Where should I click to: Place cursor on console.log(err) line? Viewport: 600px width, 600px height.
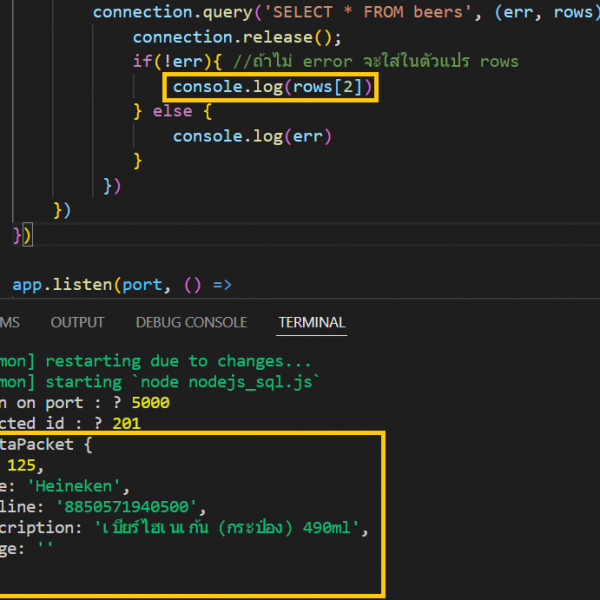pos(251,135)
